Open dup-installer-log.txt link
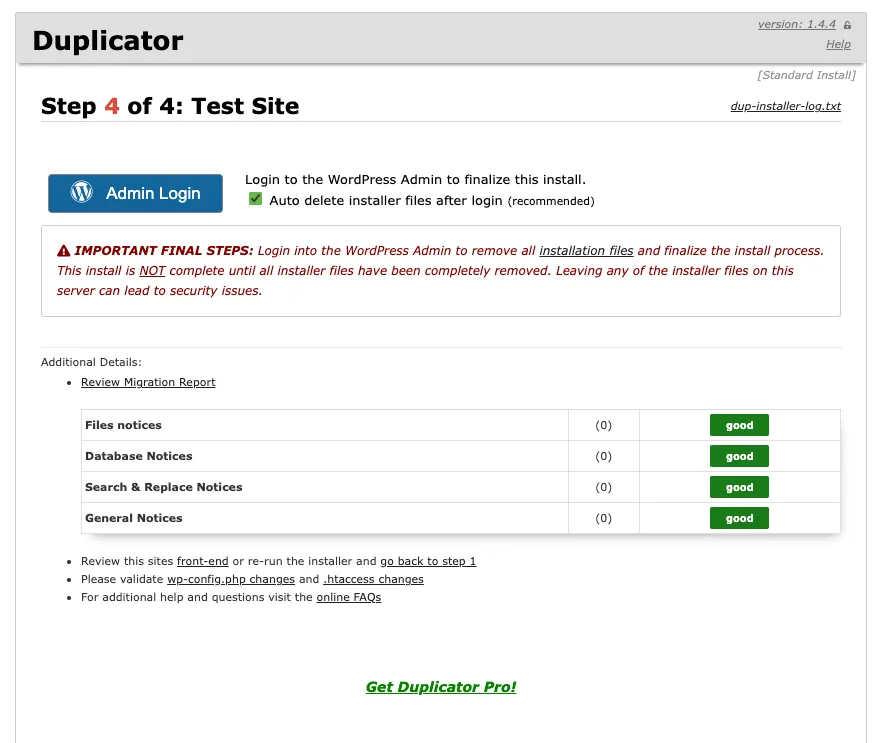This screenshot has width=879, height=743. click(x=785, y=106)
